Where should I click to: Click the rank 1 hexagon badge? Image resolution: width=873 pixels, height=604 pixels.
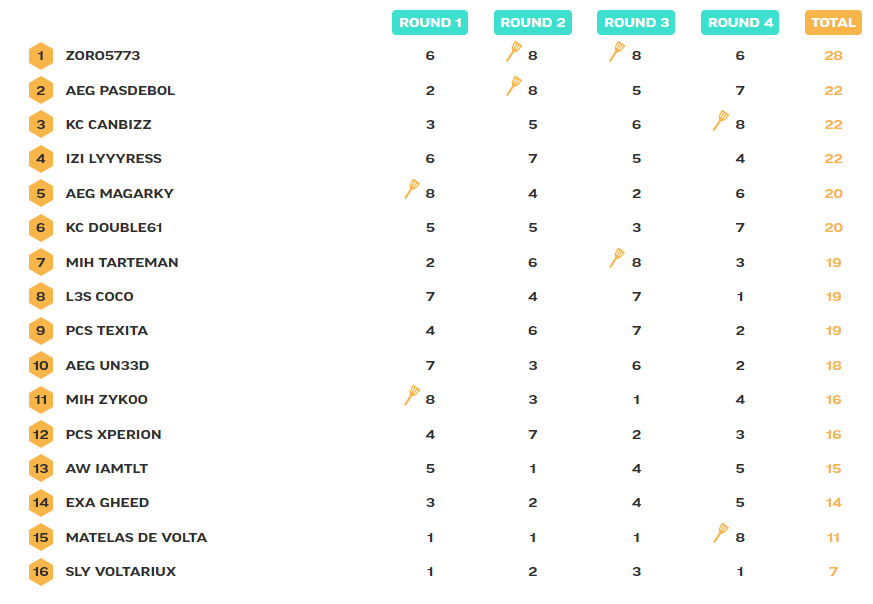[x=41, y=56]
